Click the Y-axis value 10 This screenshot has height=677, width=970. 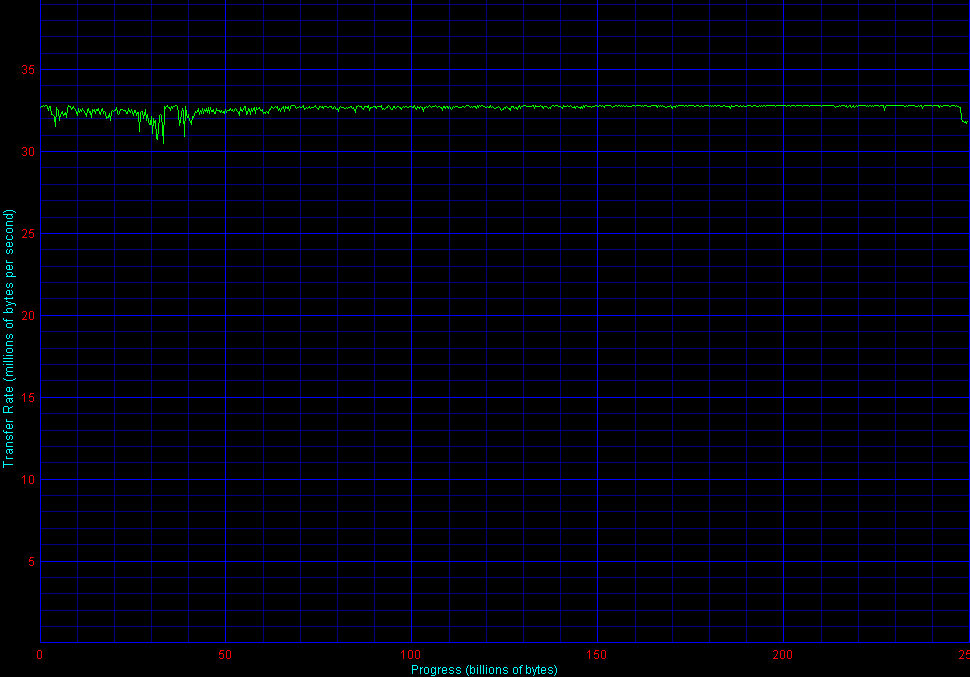(x=28, y=480)
